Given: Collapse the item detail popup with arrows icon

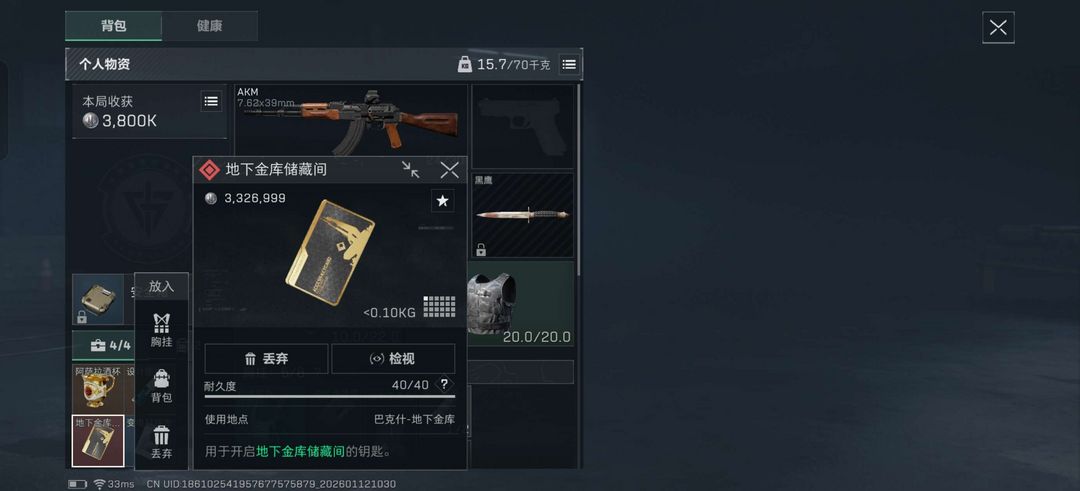Looking at the screenshot, I should 411,169.
